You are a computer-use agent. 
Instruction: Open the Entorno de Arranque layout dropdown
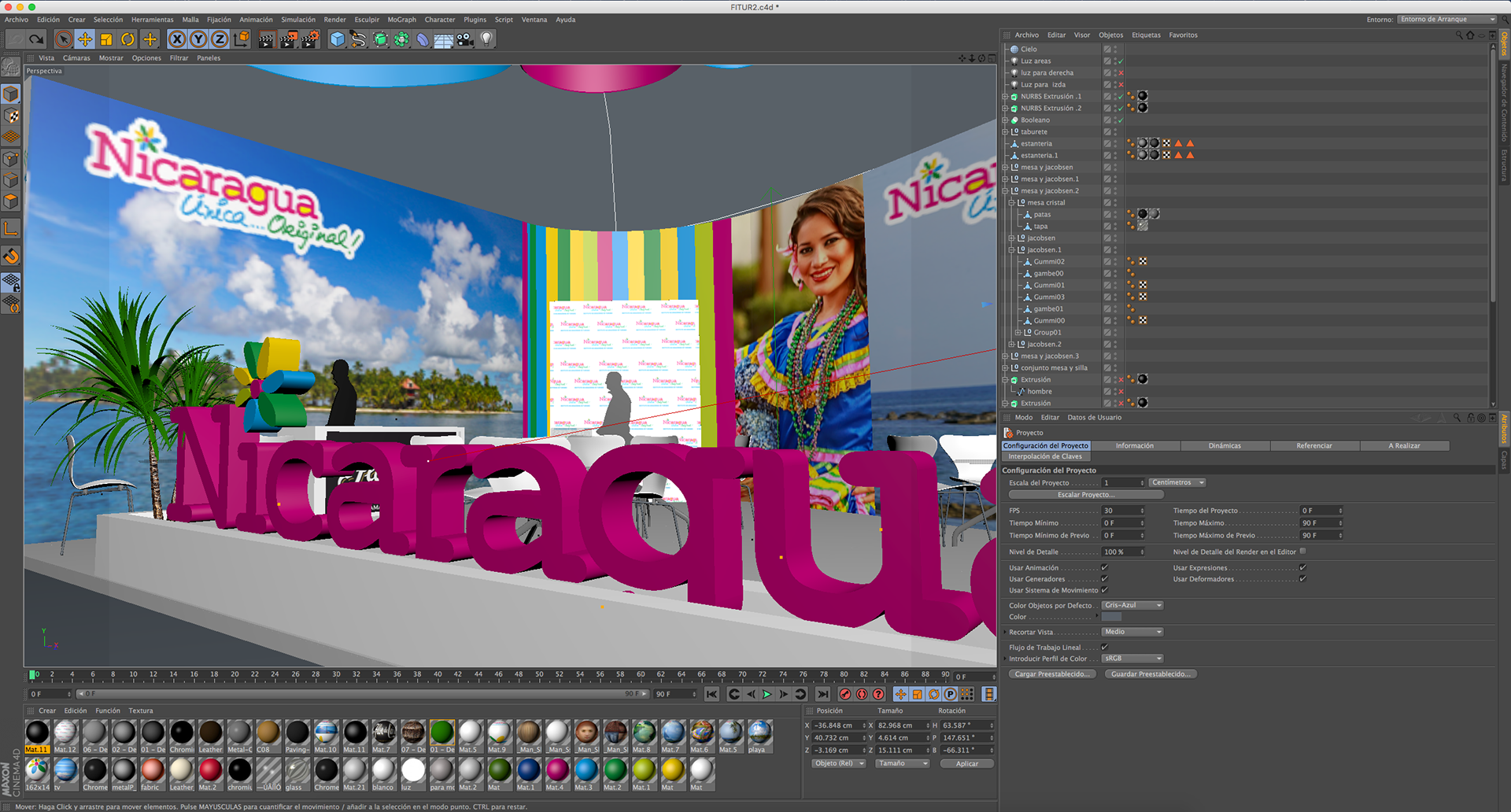pyautogui.click(x=1446, y=19)
